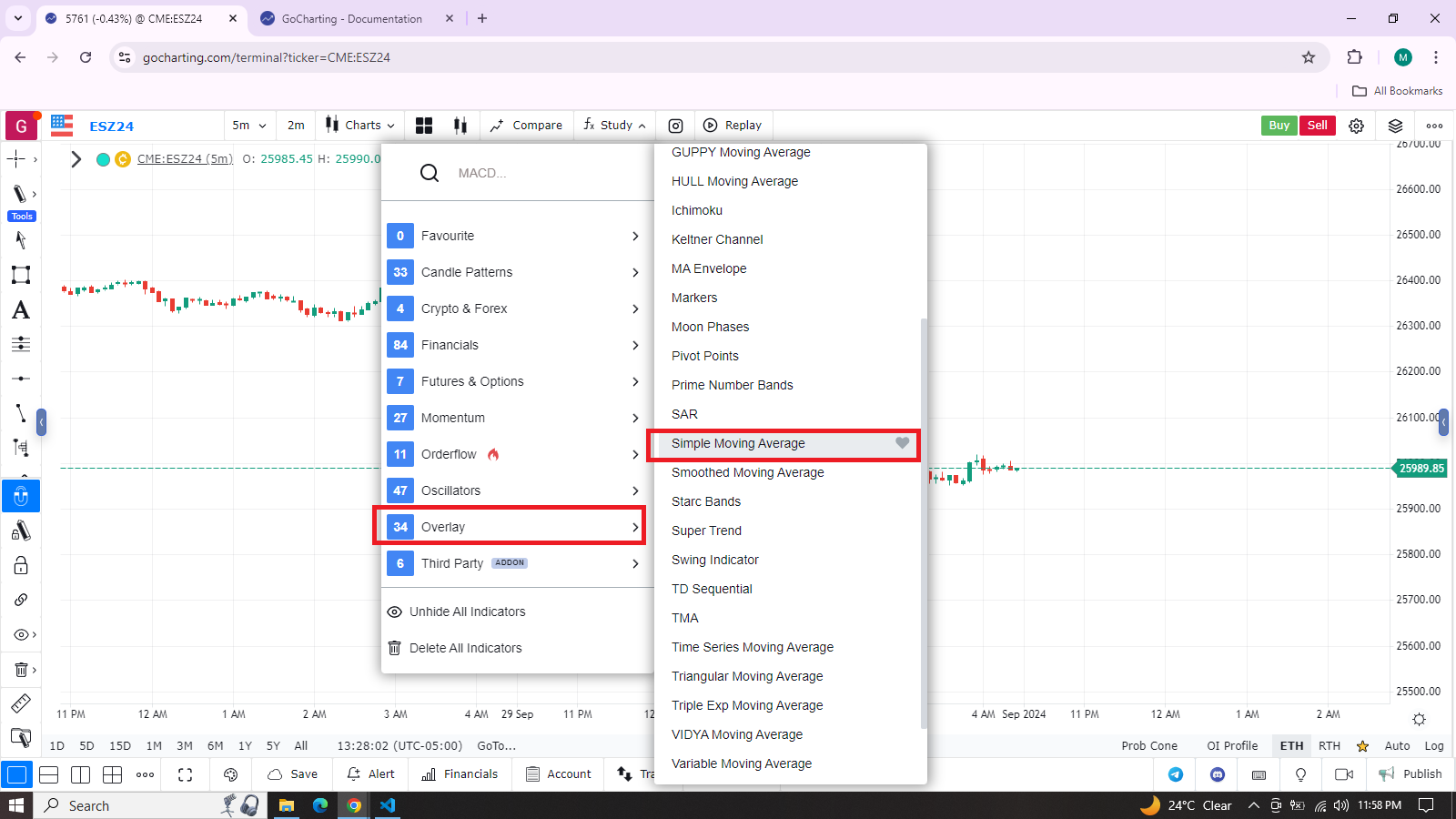Screen dimensions: 1456x819
Task: Click the star favourite icon near RTH
Action: coord(1362,746)
